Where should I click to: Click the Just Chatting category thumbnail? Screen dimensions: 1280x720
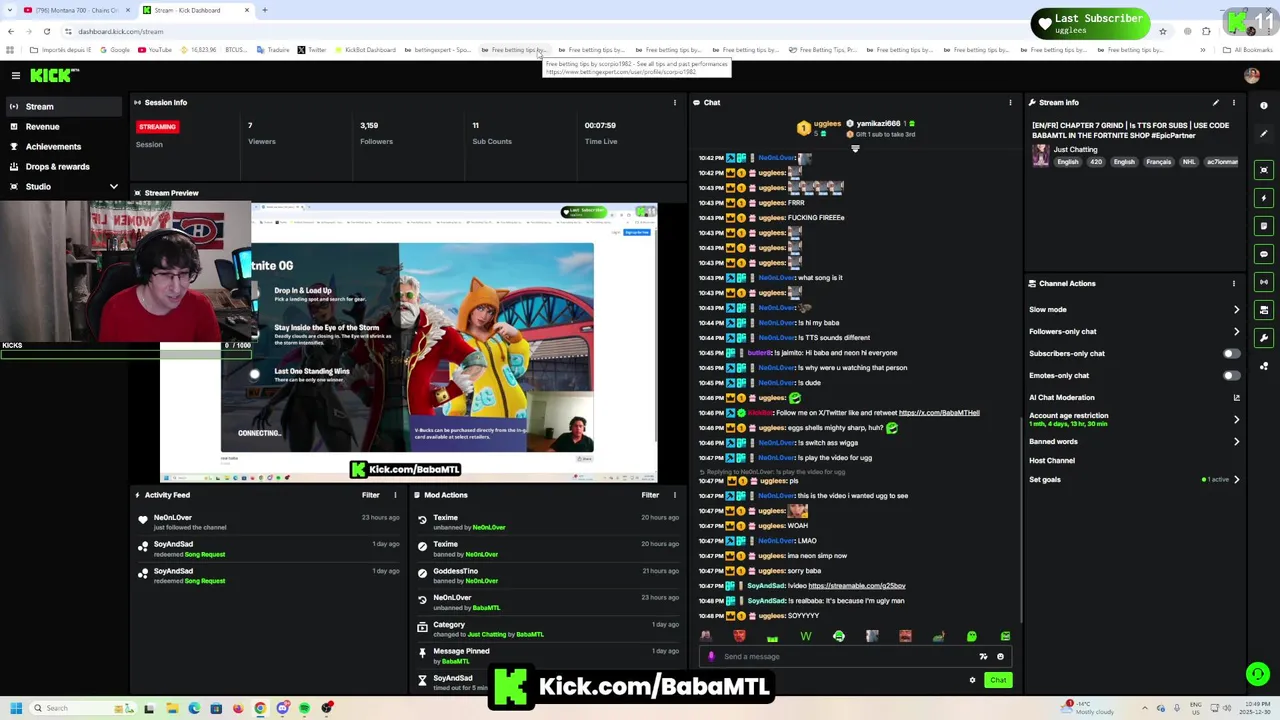[x=1041, y=156]
